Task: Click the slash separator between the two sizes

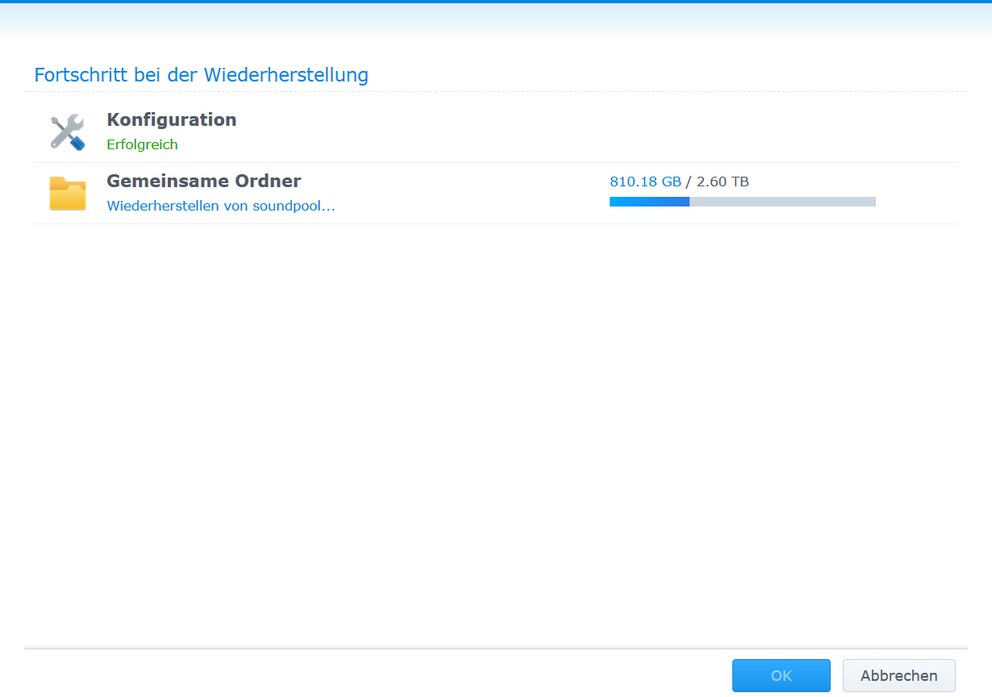Action: (x=689, y=182)
